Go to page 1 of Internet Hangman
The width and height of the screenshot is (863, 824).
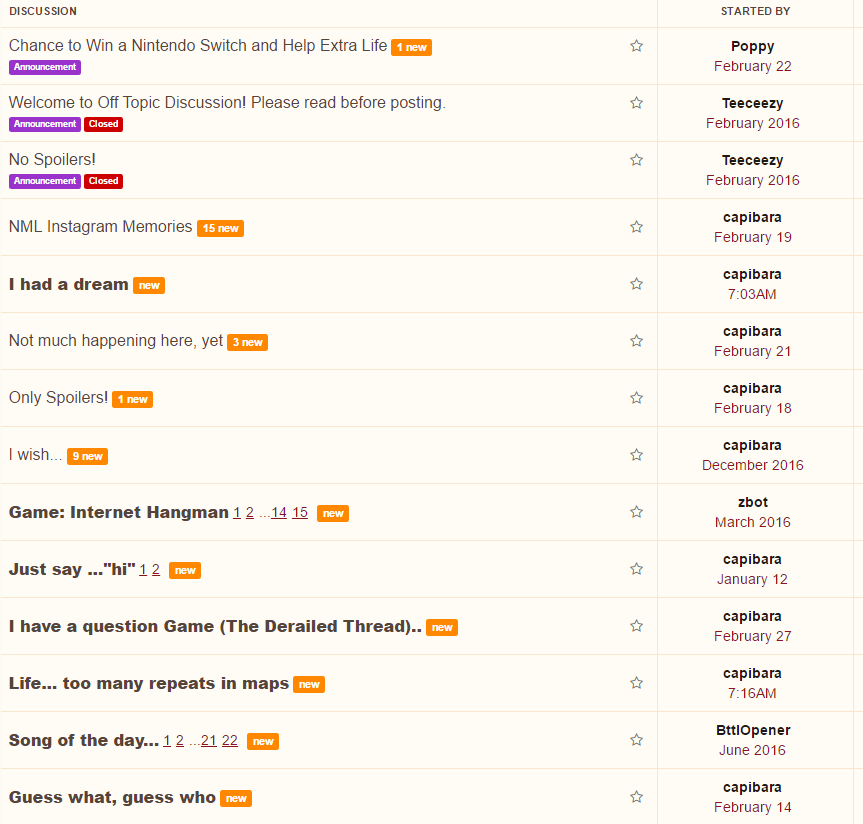click(237, 512)
